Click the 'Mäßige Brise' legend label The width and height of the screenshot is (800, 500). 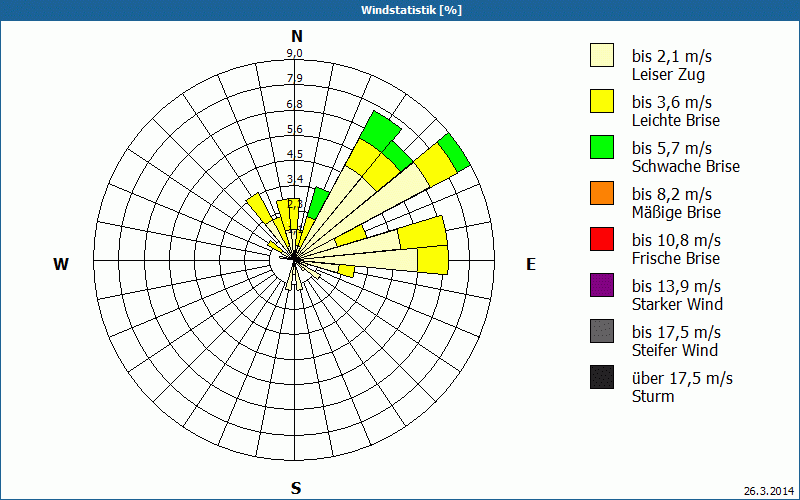point(677,212)
